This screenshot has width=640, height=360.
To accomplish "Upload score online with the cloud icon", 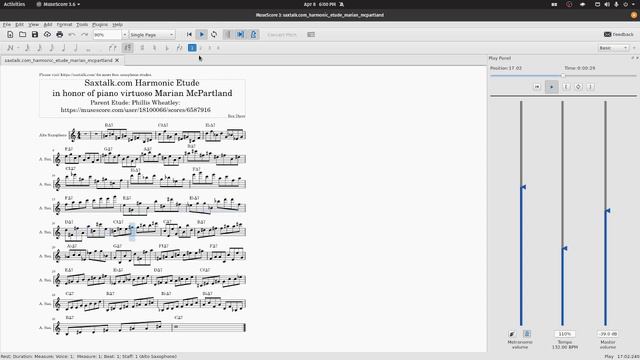I will [x=47, y=35].
